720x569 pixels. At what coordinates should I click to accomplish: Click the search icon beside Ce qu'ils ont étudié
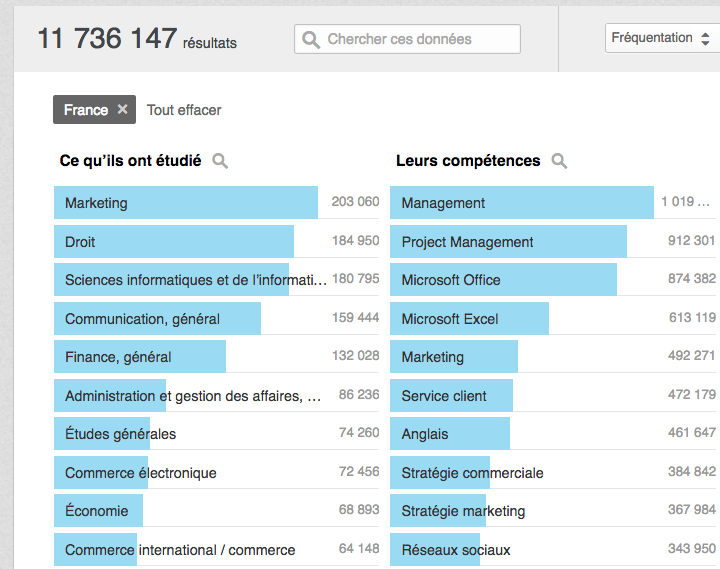click(x=220, y=161)
